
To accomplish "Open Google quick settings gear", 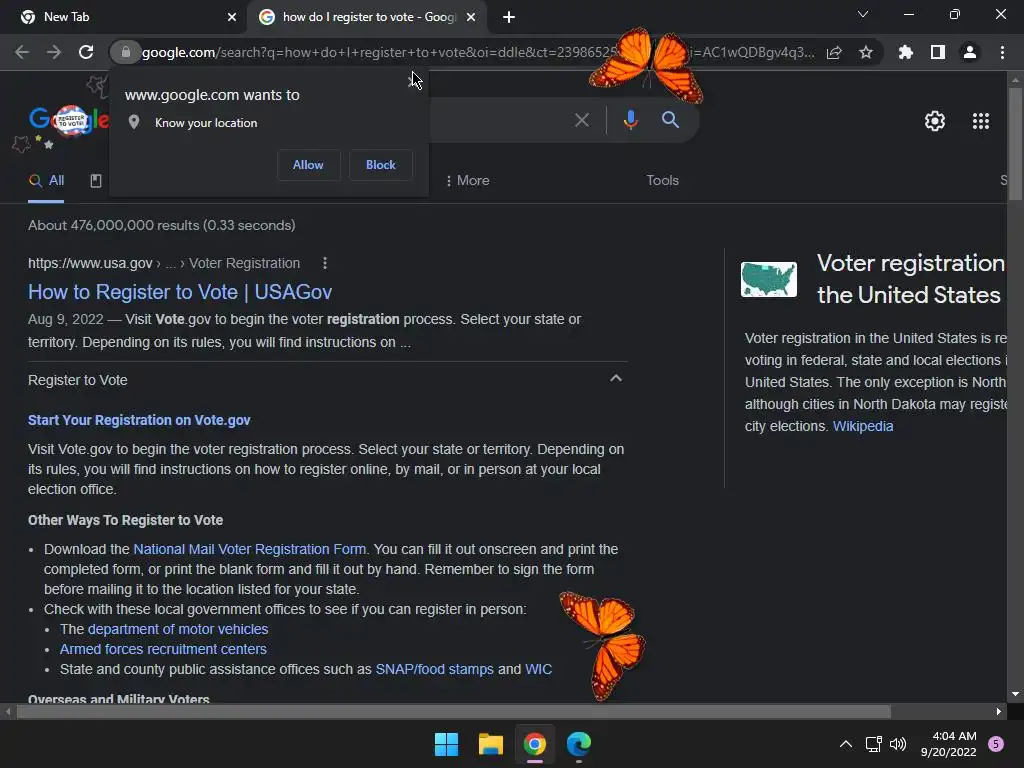I will pyautogui.click(x=935, y=121).
